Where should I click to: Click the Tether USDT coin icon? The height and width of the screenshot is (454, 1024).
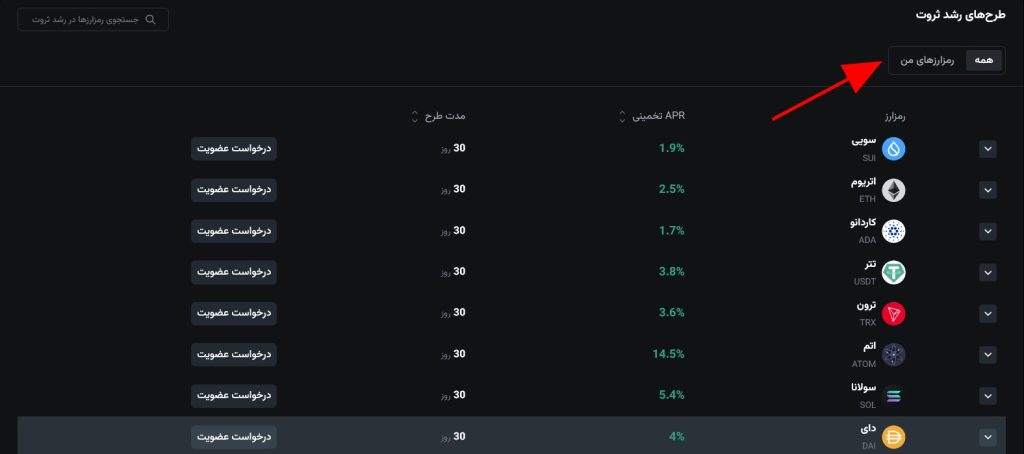[x=893, y=272]
